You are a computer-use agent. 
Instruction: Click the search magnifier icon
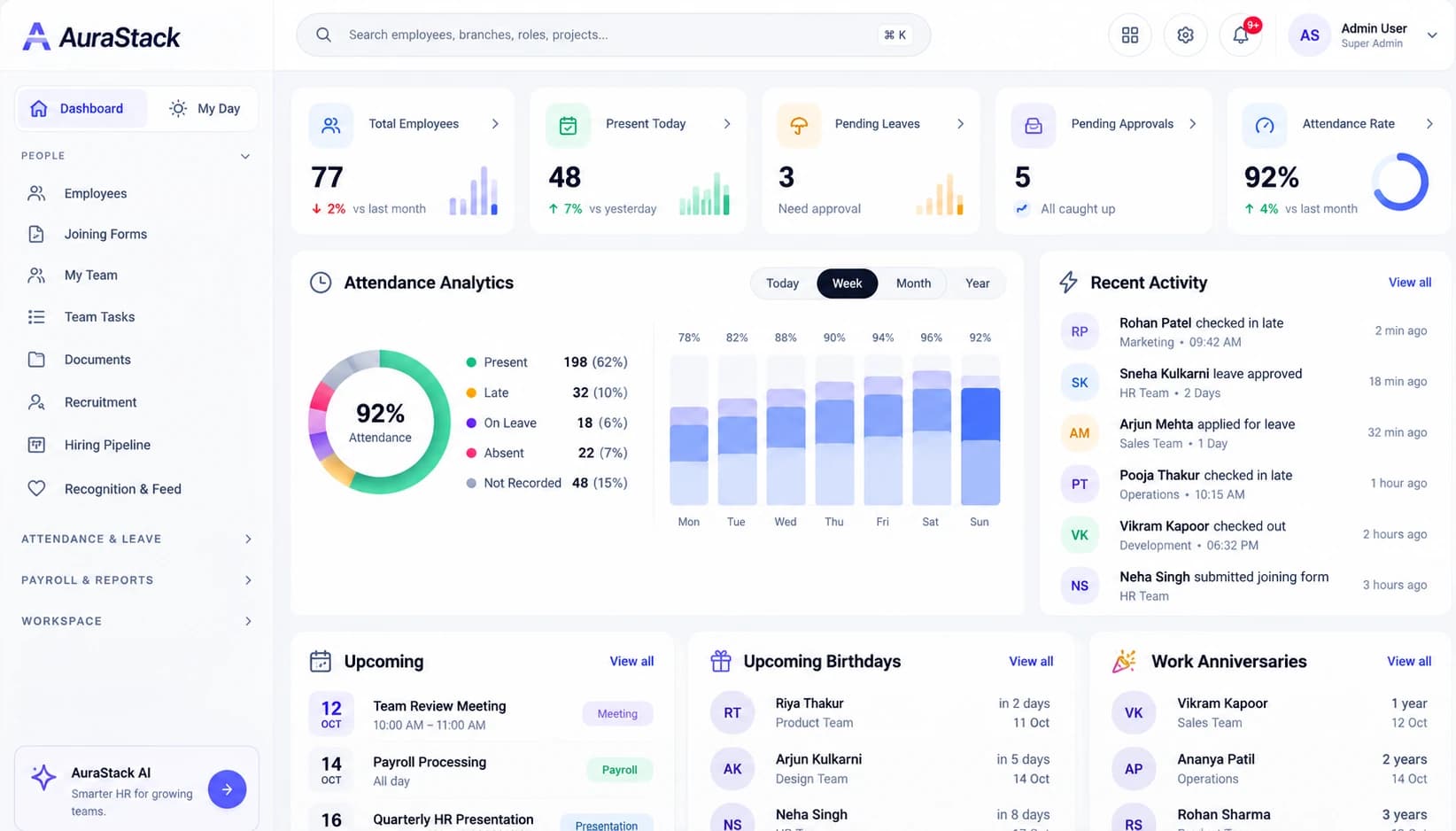point(323,35)
